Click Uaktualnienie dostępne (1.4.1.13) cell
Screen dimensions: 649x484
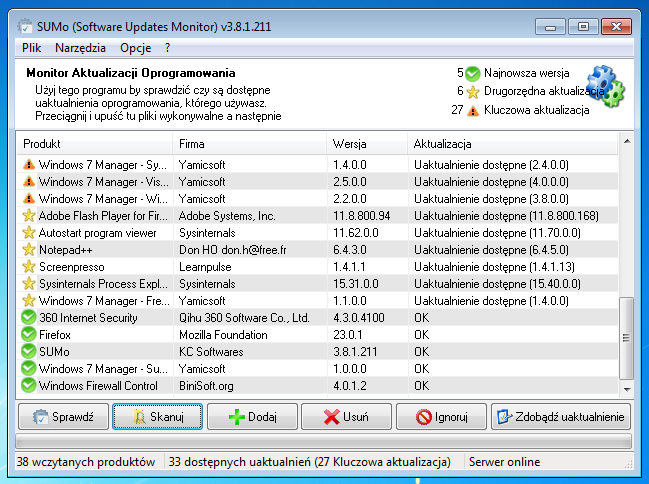pos(494,267)
